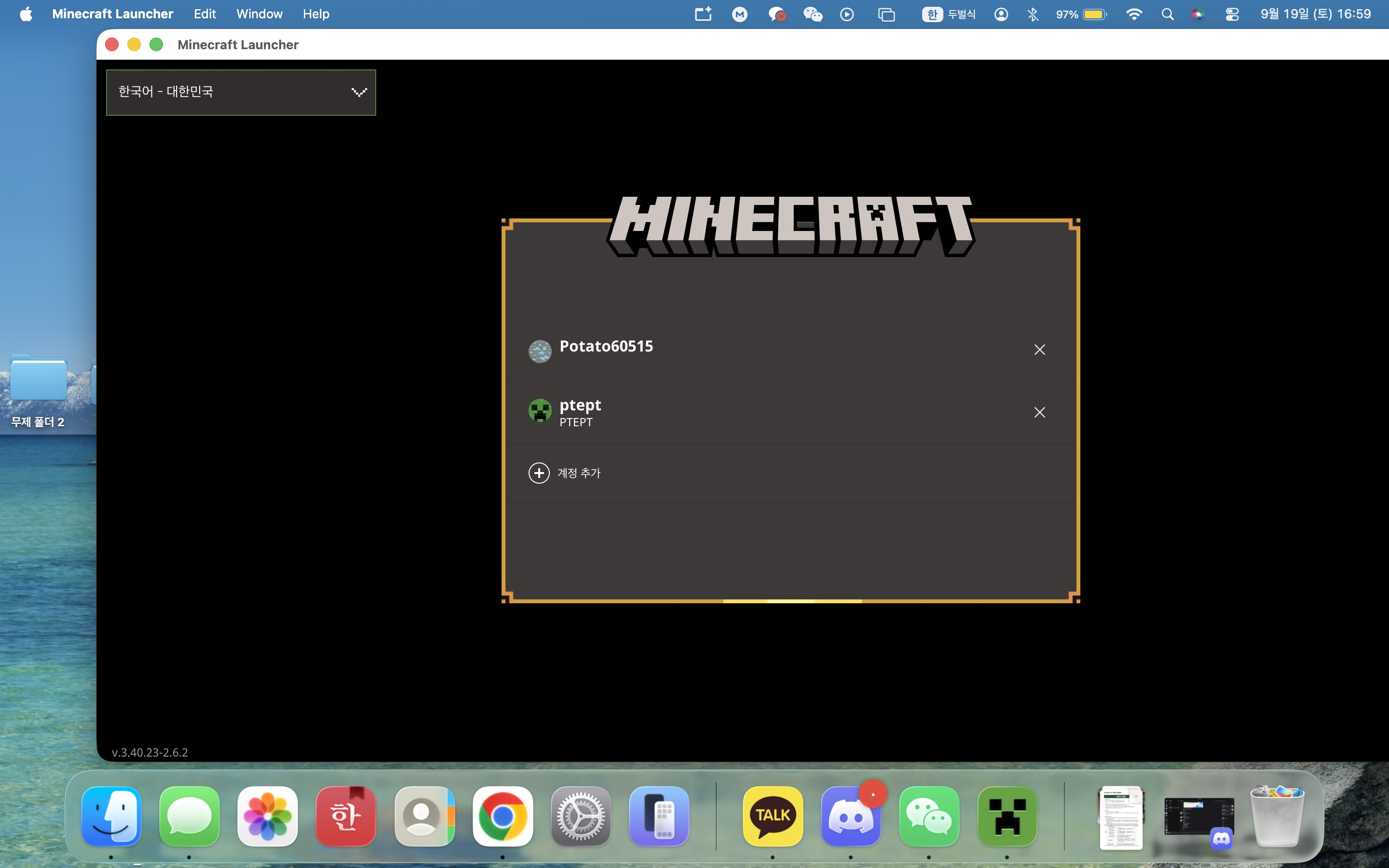
Task: Click the battery 97% indicator
Action: coord(1081,14)
